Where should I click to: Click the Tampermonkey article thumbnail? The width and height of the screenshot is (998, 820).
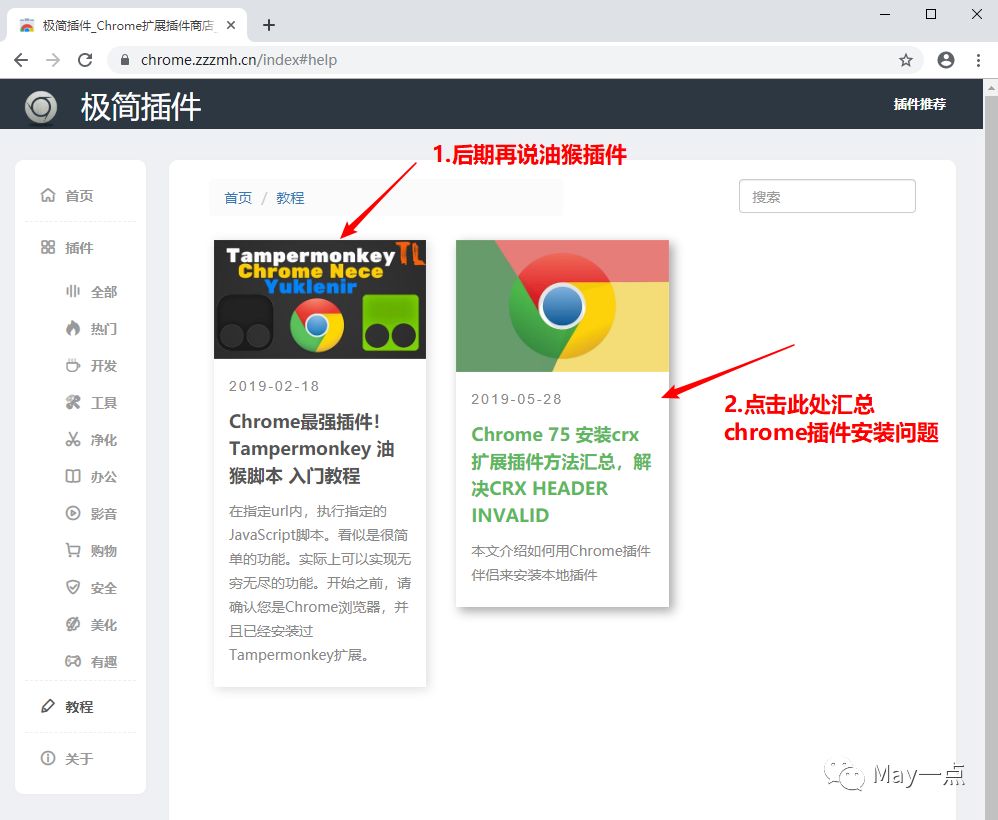tap(320, 299)
